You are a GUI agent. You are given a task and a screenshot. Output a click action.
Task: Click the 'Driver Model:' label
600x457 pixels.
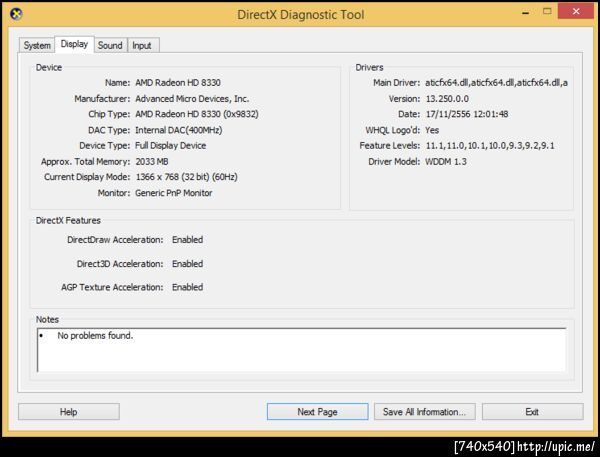point(394,162)
